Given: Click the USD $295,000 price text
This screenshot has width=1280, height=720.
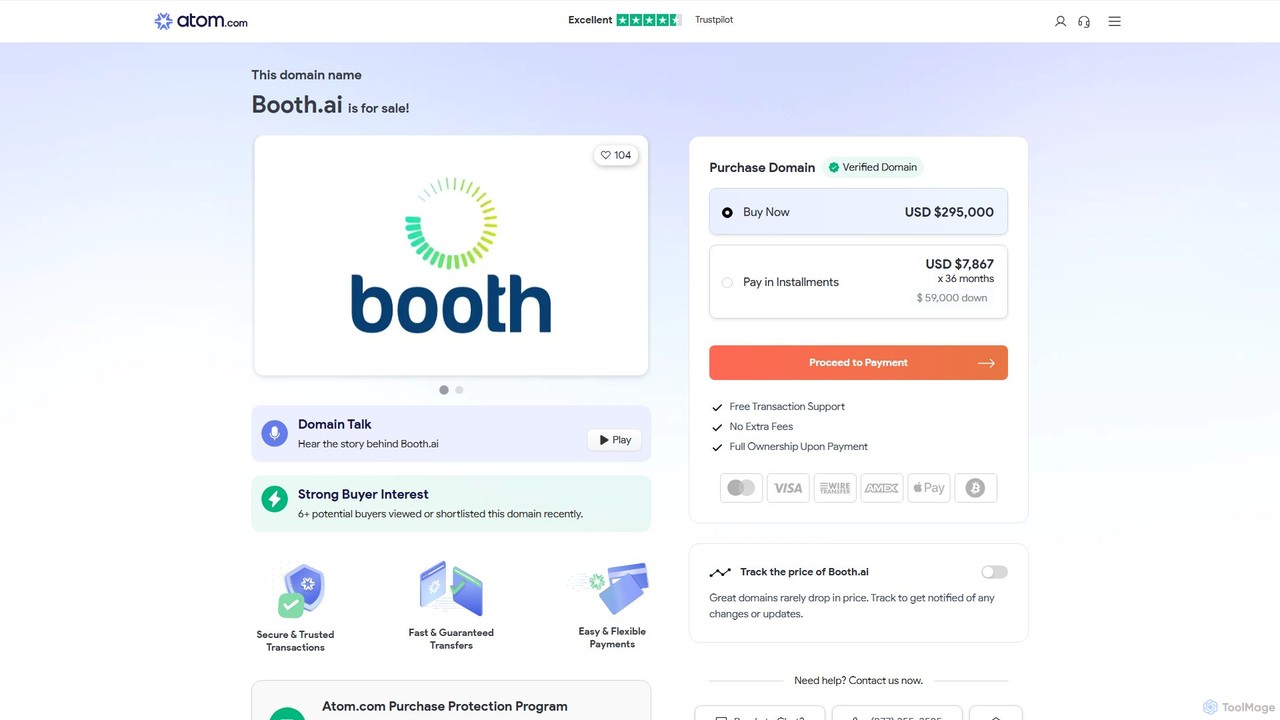Looking at the screenshot, I should point(949,212).
